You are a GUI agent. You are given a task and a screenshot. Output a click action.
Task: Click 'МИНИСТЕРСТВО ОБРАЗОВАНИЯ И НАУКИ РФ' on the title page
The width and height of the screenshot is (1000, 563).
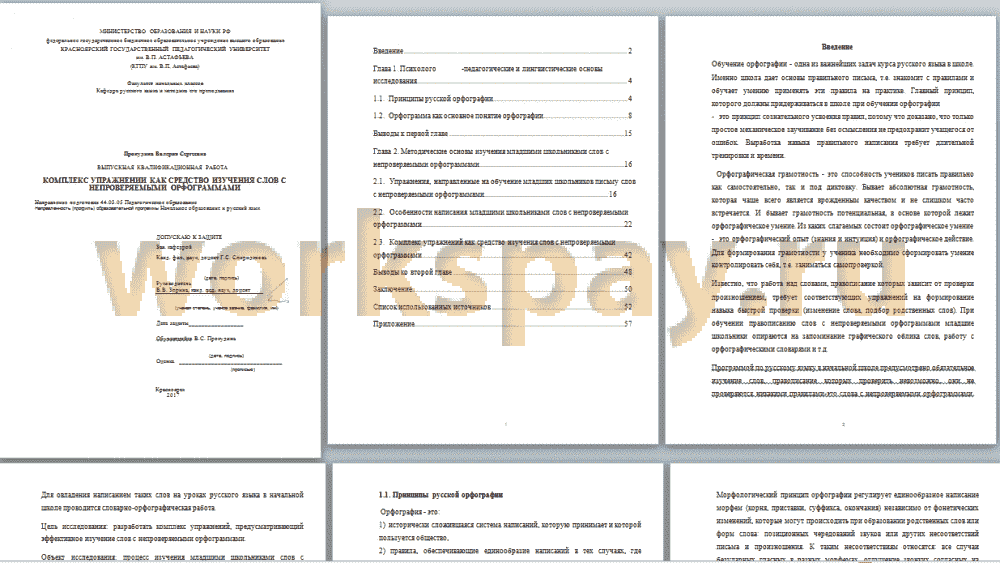(x=165, y=31)
